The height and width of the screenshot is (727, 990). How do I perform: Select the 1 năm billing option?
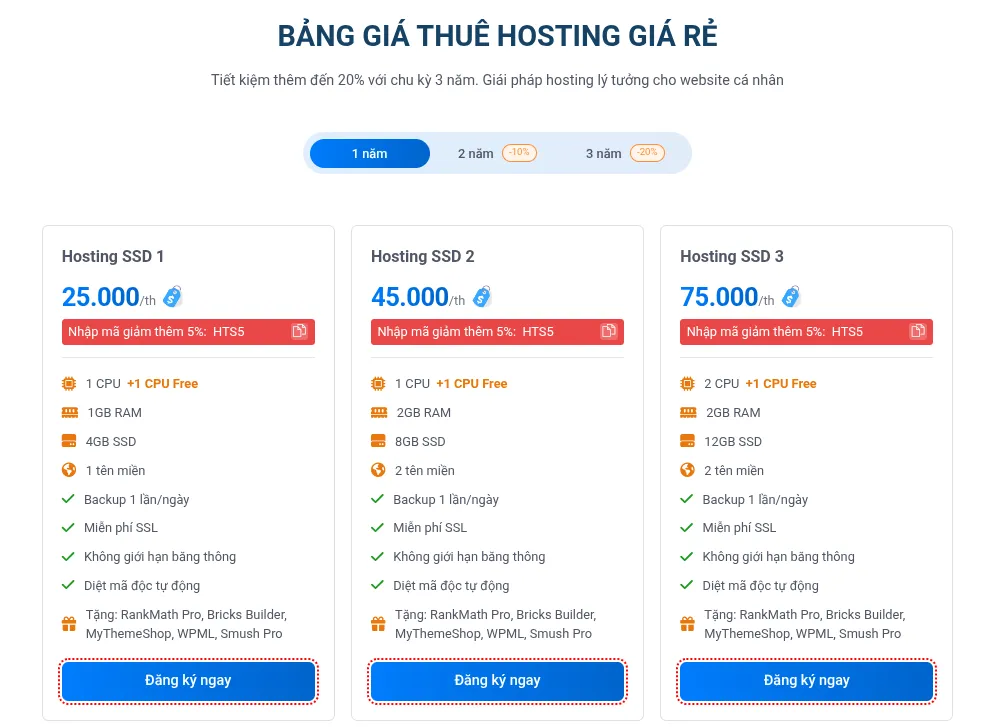369,153
